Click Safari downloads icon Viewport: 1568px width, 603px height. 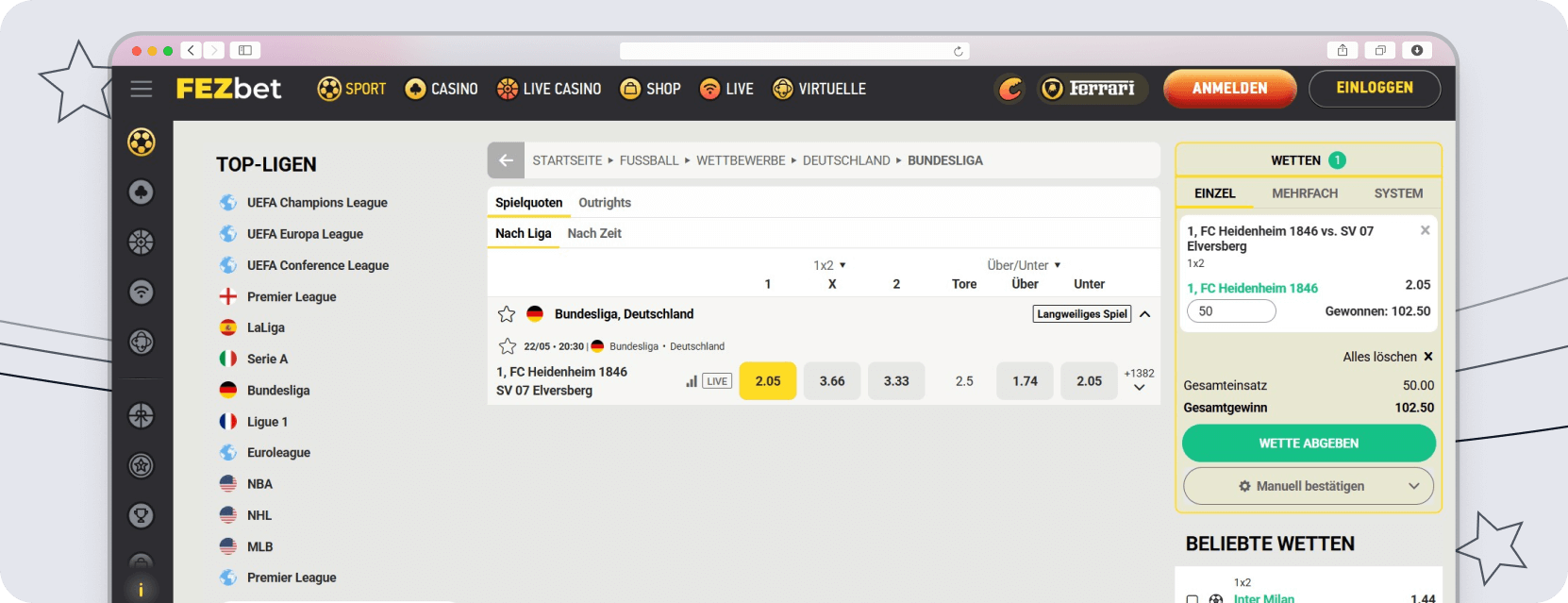click(x=1417, y=50)
